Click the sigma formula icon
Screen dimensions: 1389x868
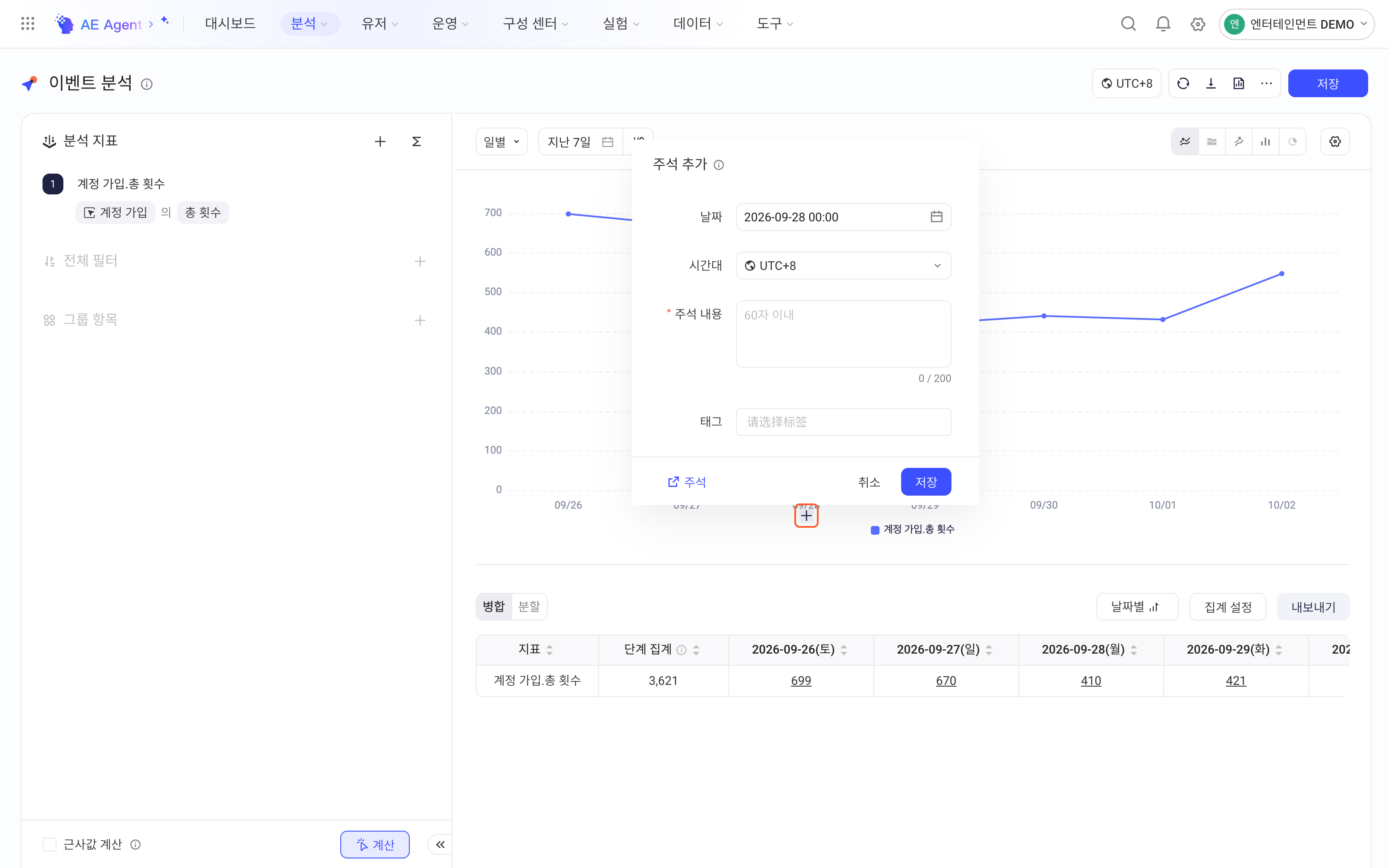(417, 141)
